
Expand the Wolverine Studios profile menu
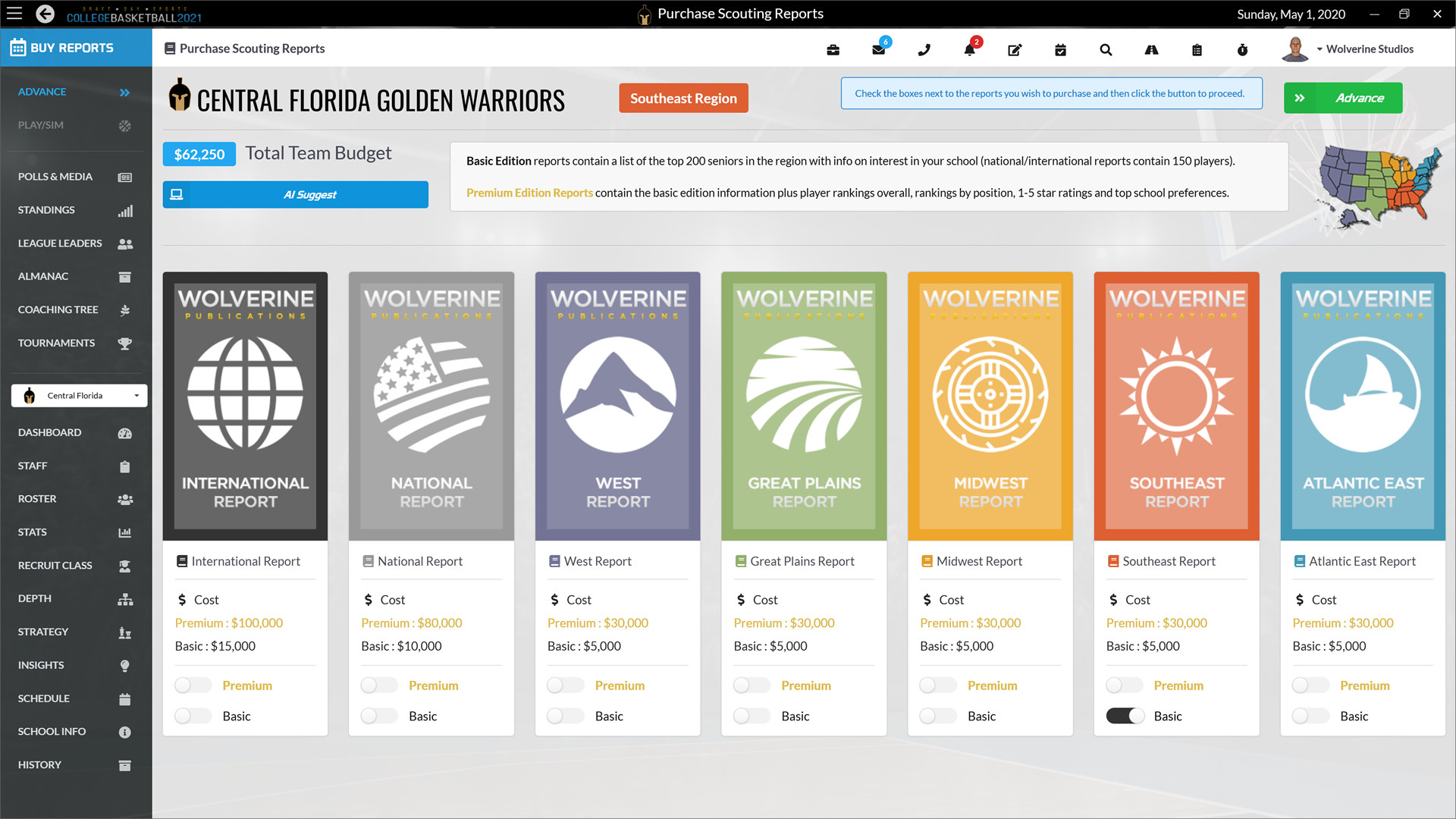pyautogui.click(x=1366, y=49)
